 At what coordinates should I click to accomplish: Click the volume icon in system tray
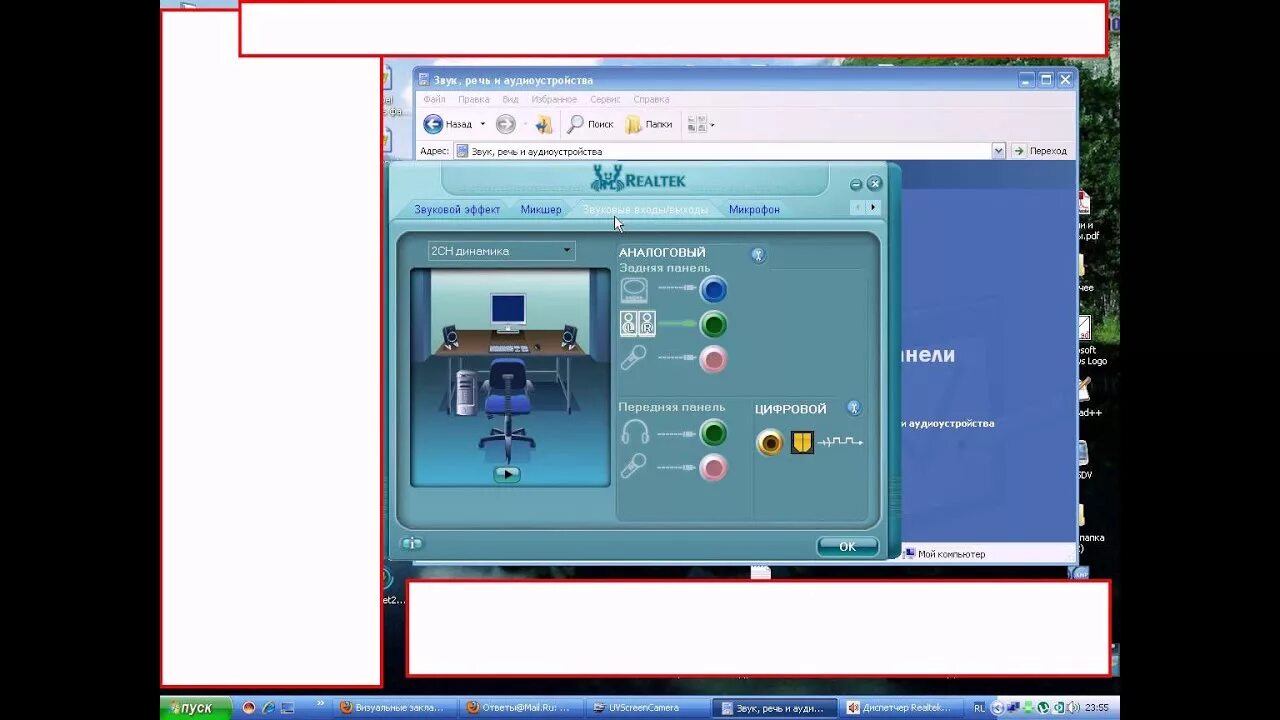tap(1073, 707)
